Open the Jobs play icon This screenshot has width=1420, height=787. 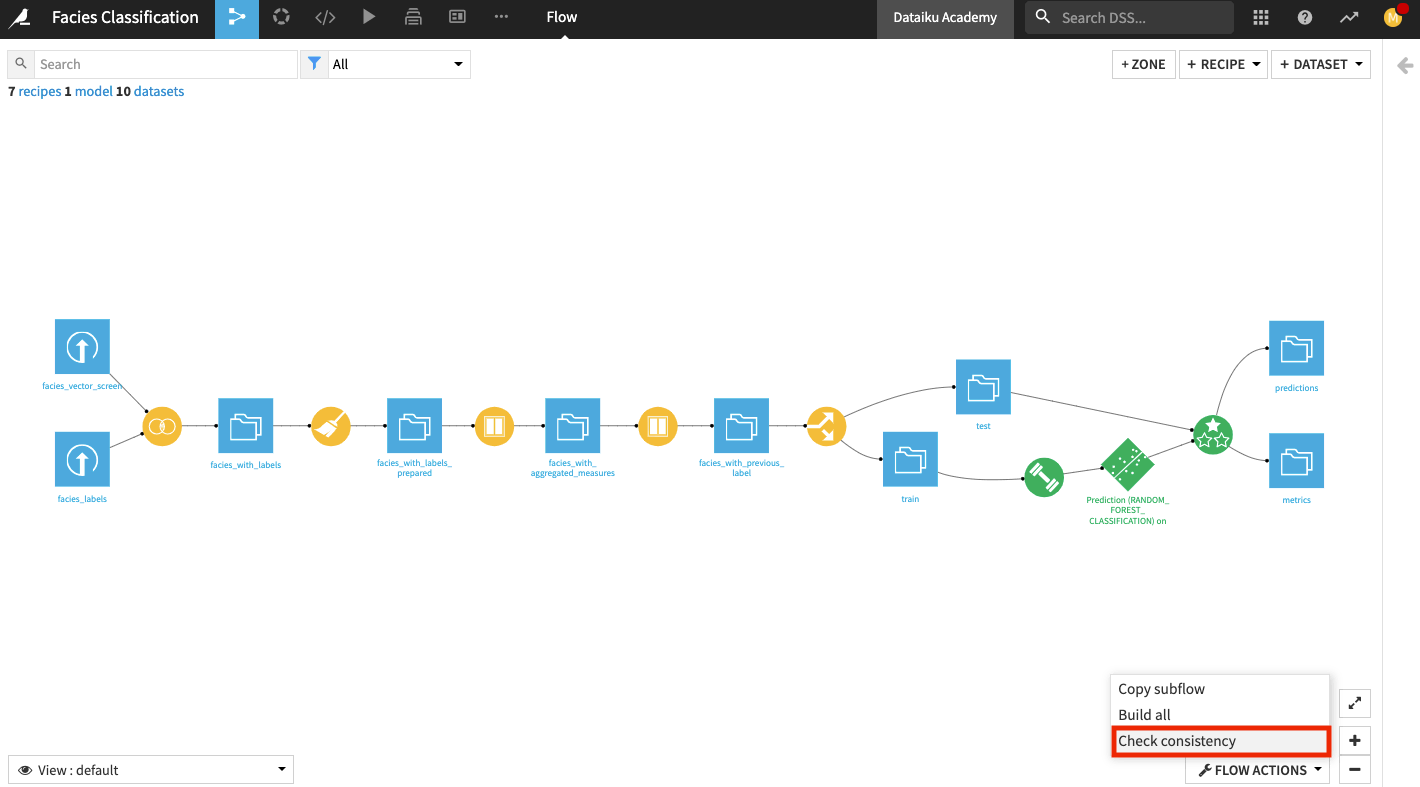369,17
